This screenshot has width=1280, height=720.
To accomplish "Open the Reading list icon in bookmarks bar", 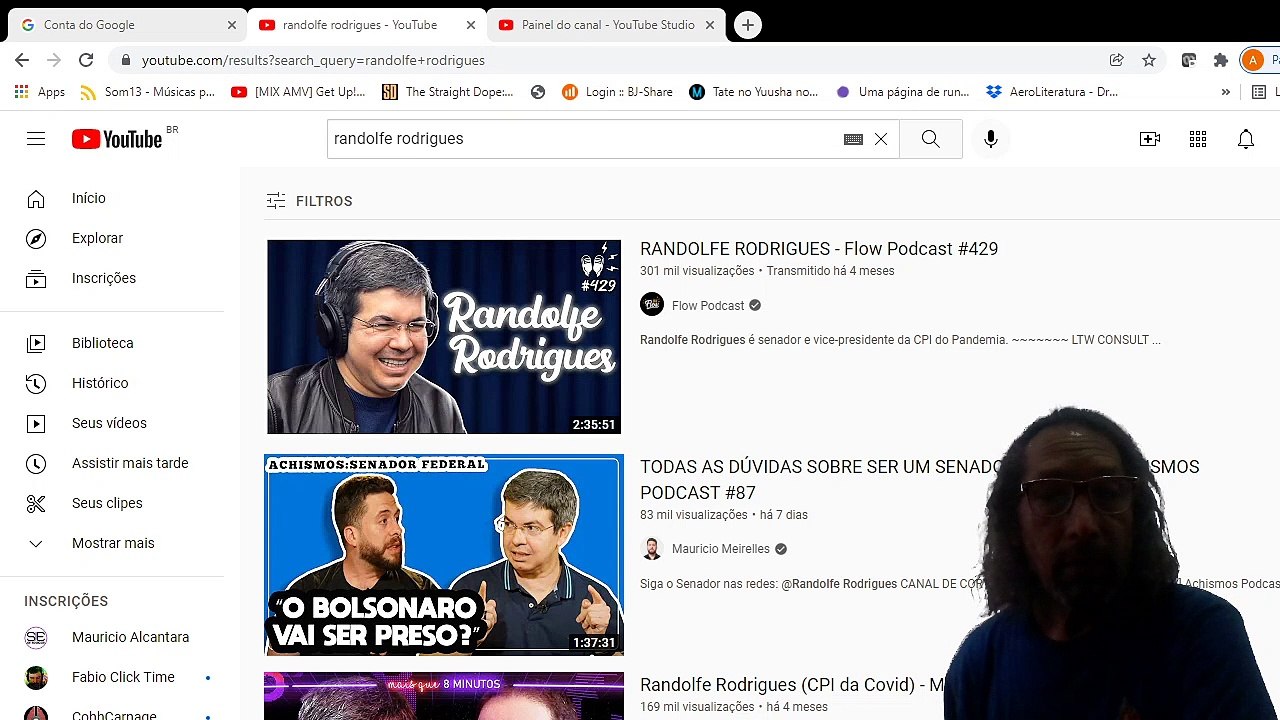I will click(1259, 92).
